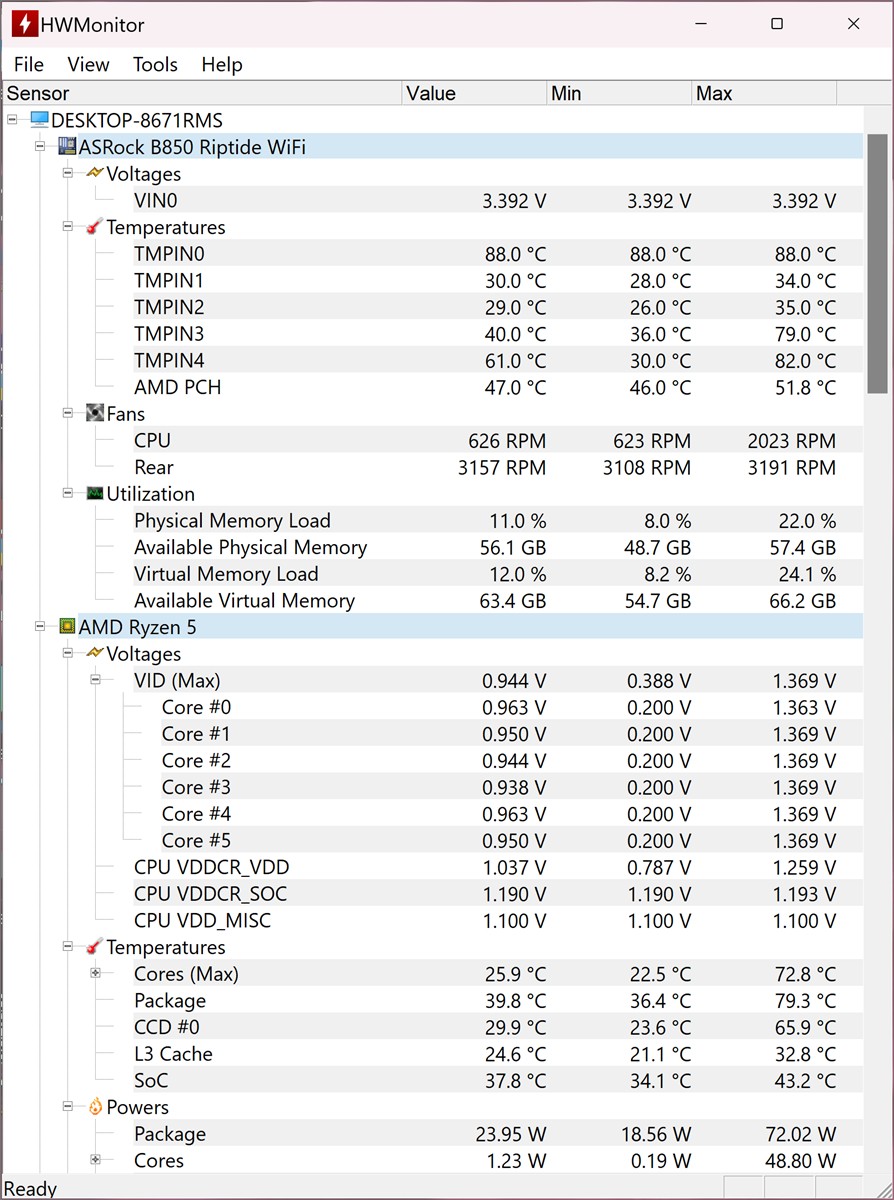Click the CPU Voltages lightning icon
This screenshot has height=1200, width=894.
pyautogui.click(x=95, y=654)
